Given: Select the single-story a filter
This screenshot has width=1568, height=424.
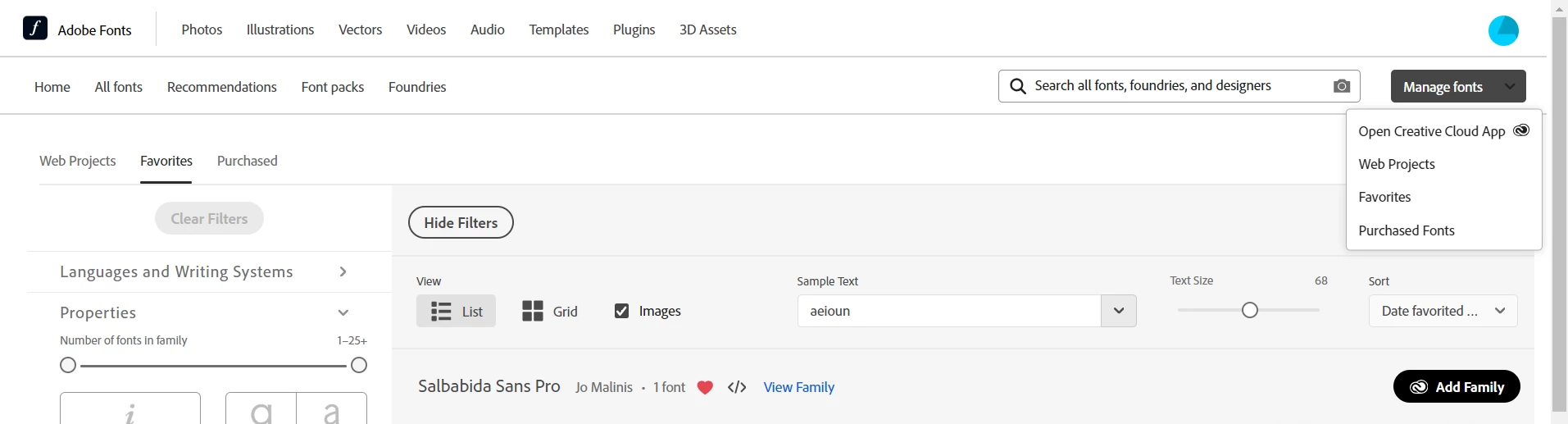Looking at the screenshot, I should [261, 408].
